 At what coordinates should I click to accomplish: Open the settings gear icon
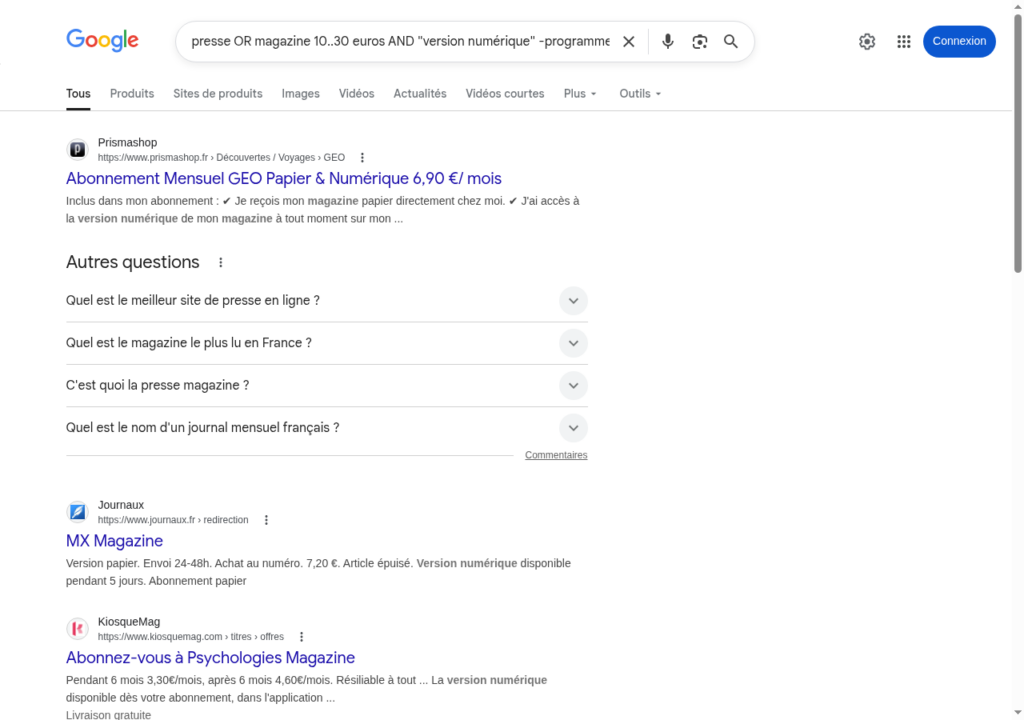coord(867,41)
